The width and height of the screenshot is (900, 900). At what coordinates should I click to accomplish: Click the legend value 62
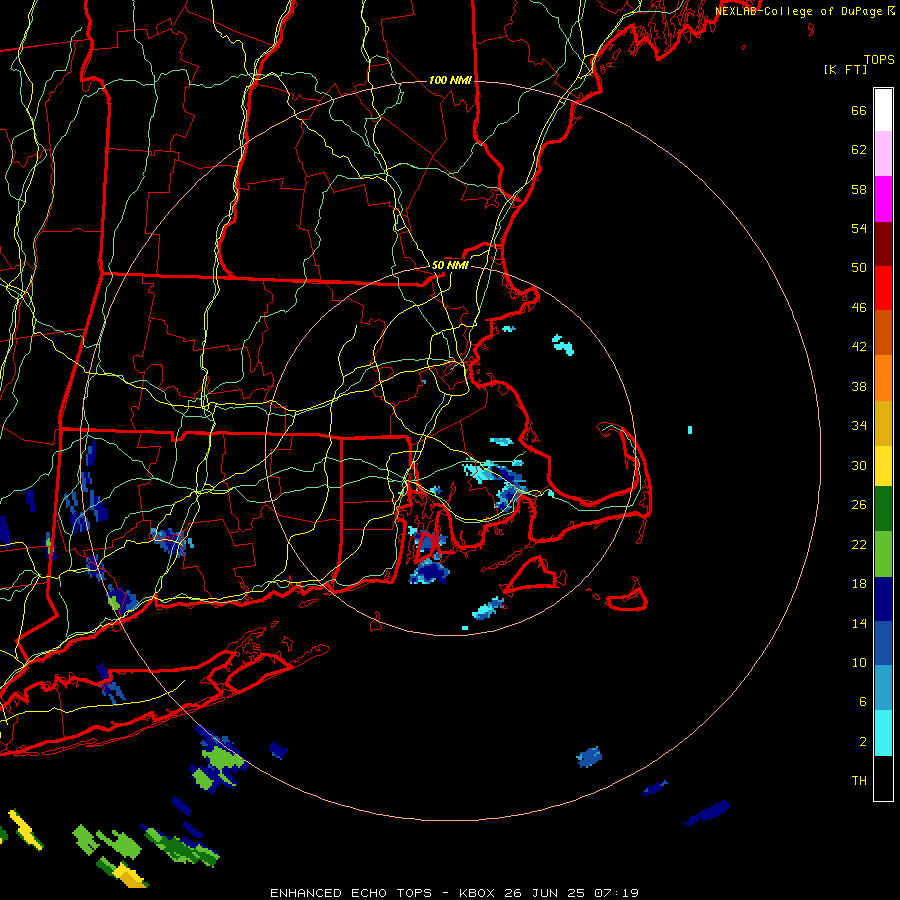(x=859, y=150)
